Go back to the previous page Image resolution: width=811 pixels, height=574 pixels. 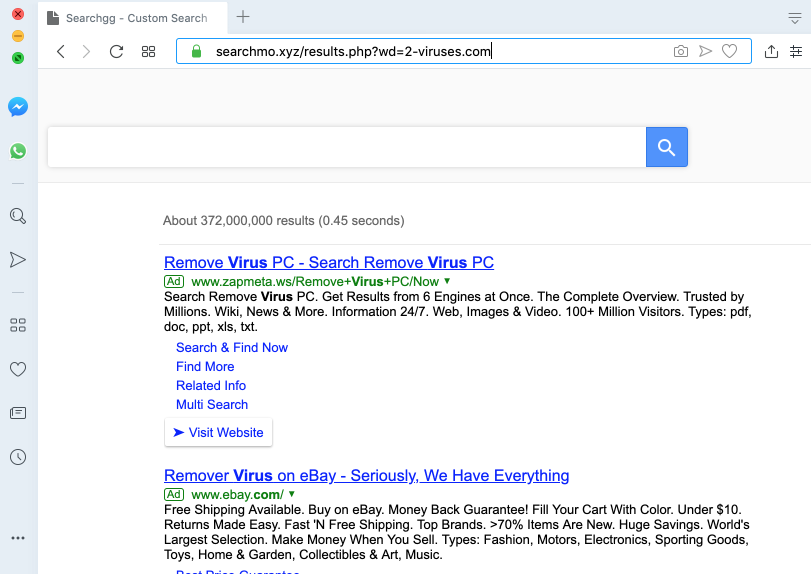click(61, 51)
